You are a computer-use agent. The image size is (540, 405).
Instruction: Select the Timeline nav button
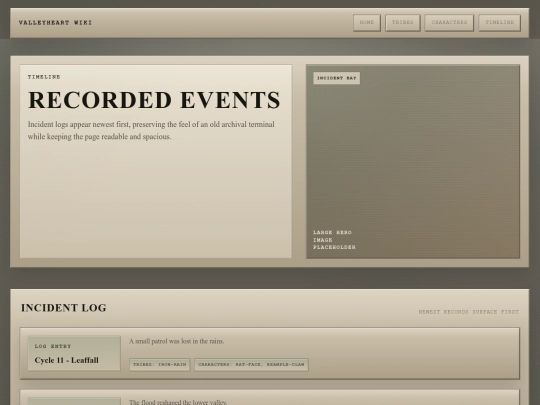[499, 23]
